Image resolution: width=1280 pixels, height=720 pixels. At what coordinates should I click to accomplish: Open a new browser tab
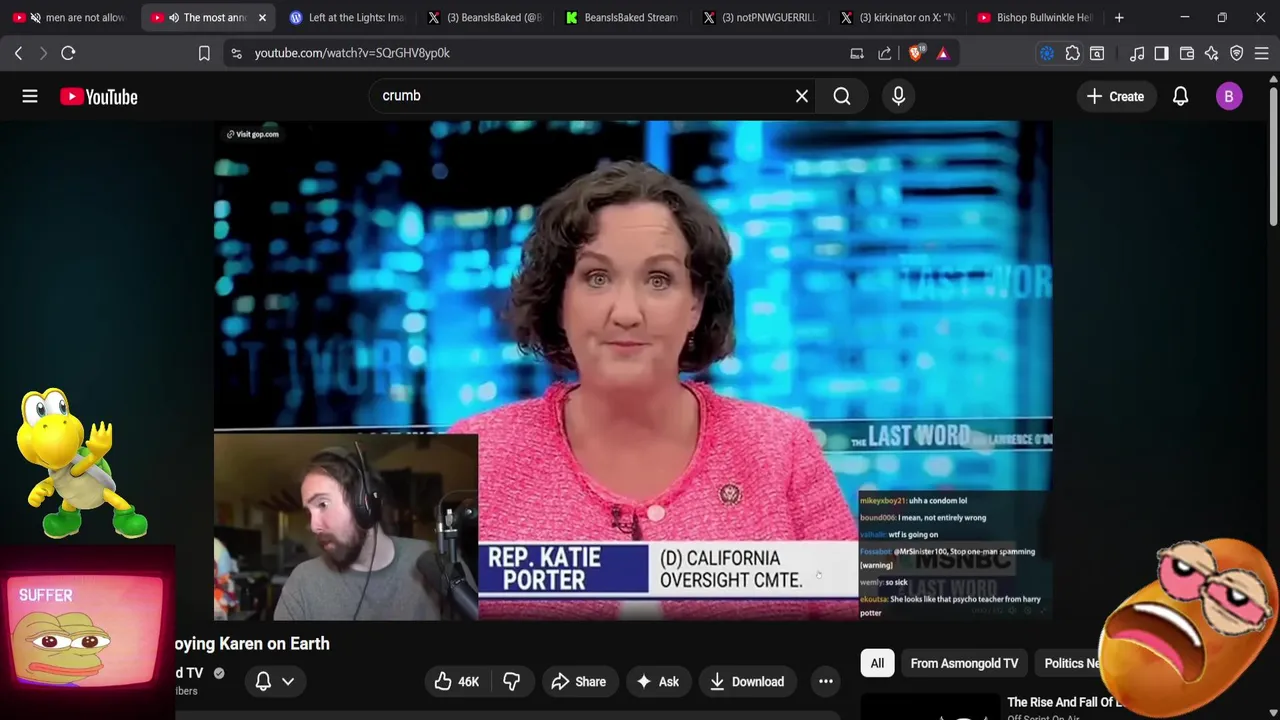[1119, 18]
